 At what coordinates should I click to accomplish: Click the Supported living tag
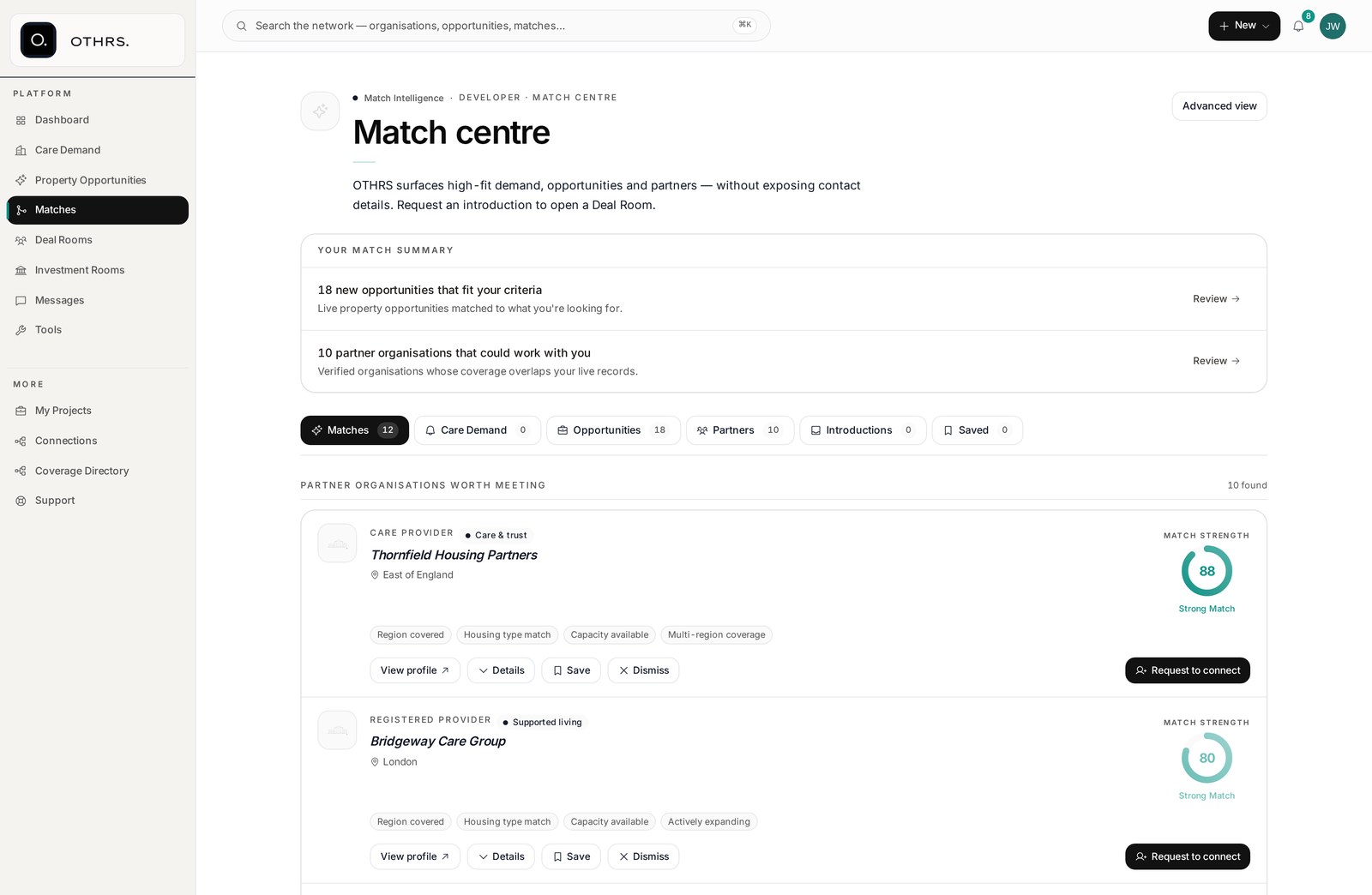pos(542,722)
